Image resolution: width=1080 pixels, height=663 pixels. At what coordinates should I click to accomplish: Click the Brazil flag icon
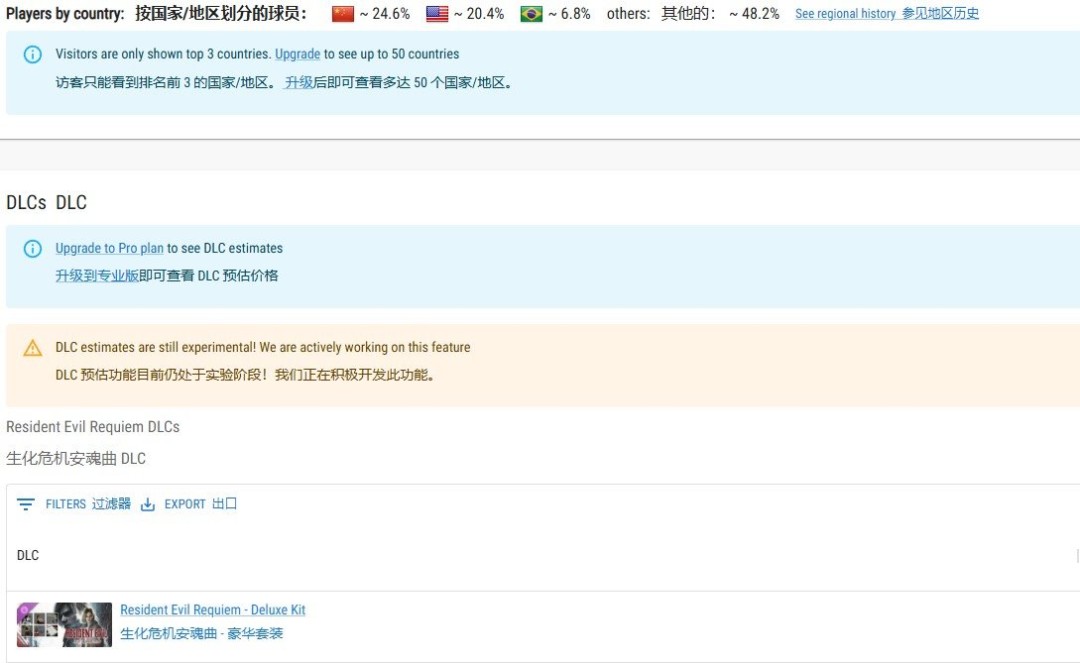click(x=530, y=13)
